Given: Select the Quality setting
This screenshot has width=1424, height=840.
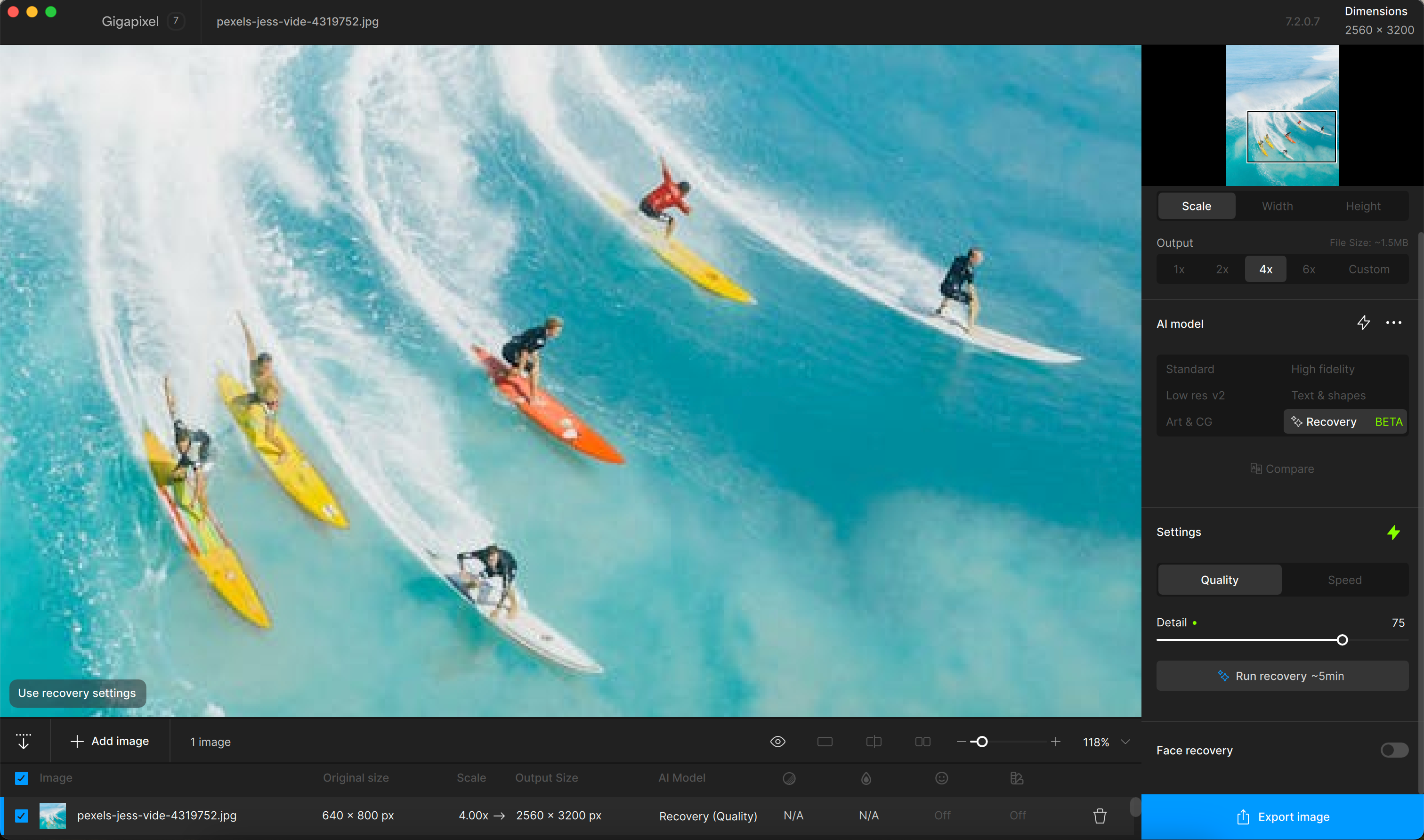Looking at the screenshot, I should tap(1219, 580).
